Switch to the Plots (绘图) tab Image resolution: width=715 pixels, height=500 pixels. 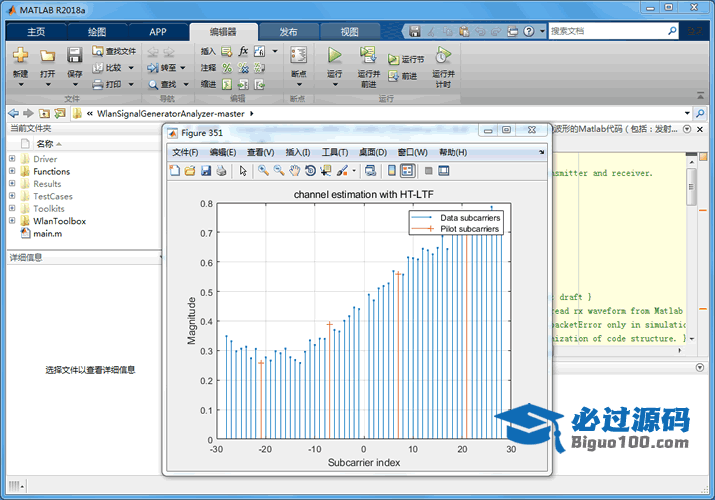tap(97, 32)
